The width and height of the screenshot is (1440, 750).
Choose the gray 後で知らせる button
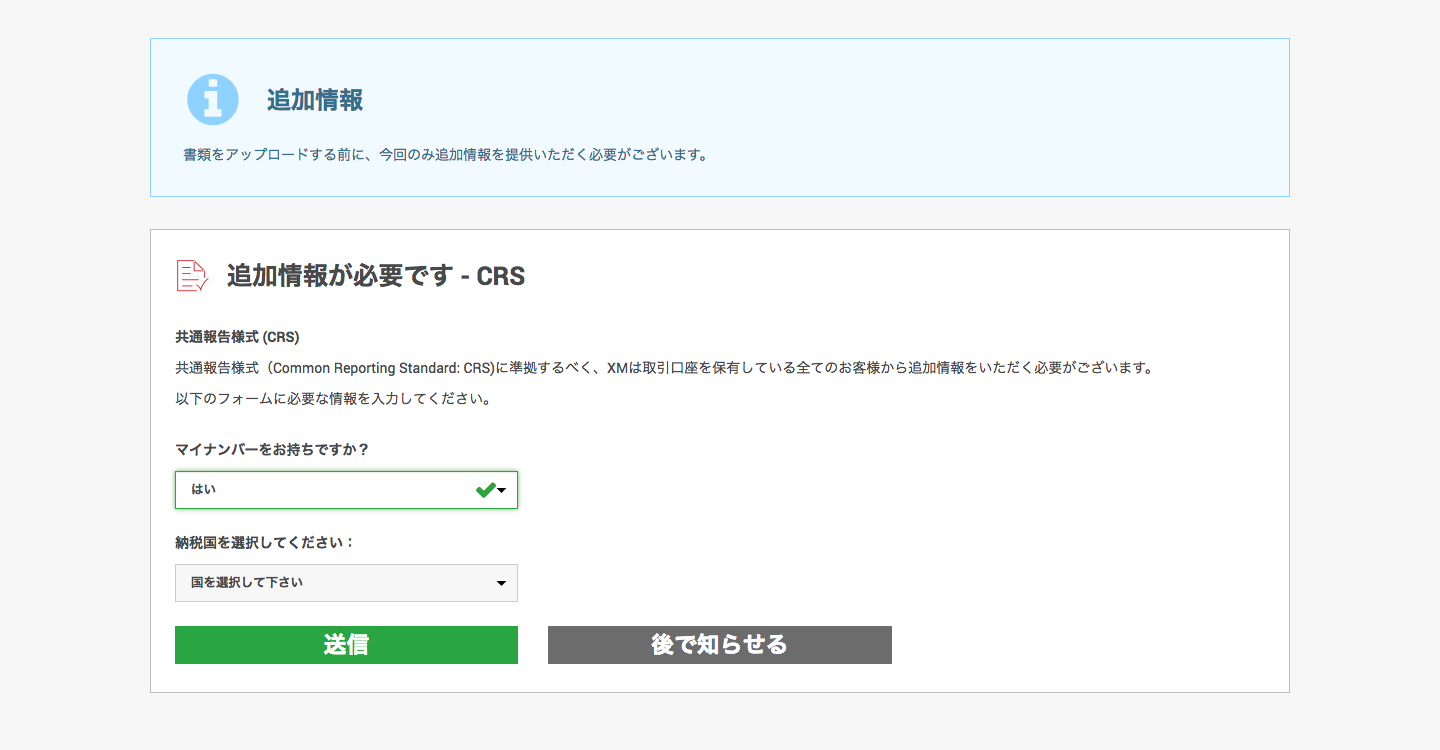tap(720, 645)
